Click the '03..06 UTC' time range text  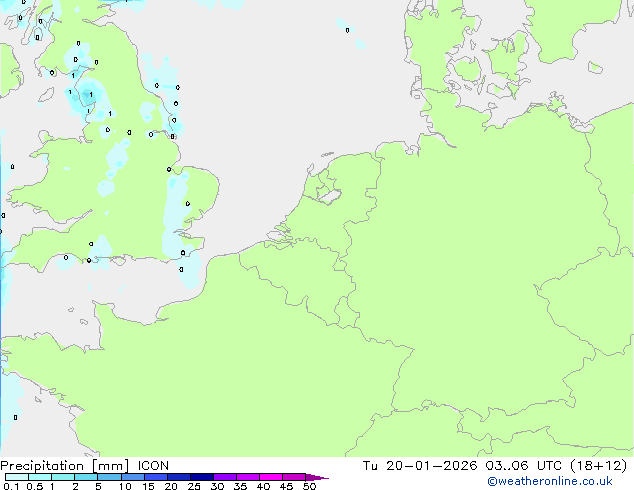tap(524, 466)
